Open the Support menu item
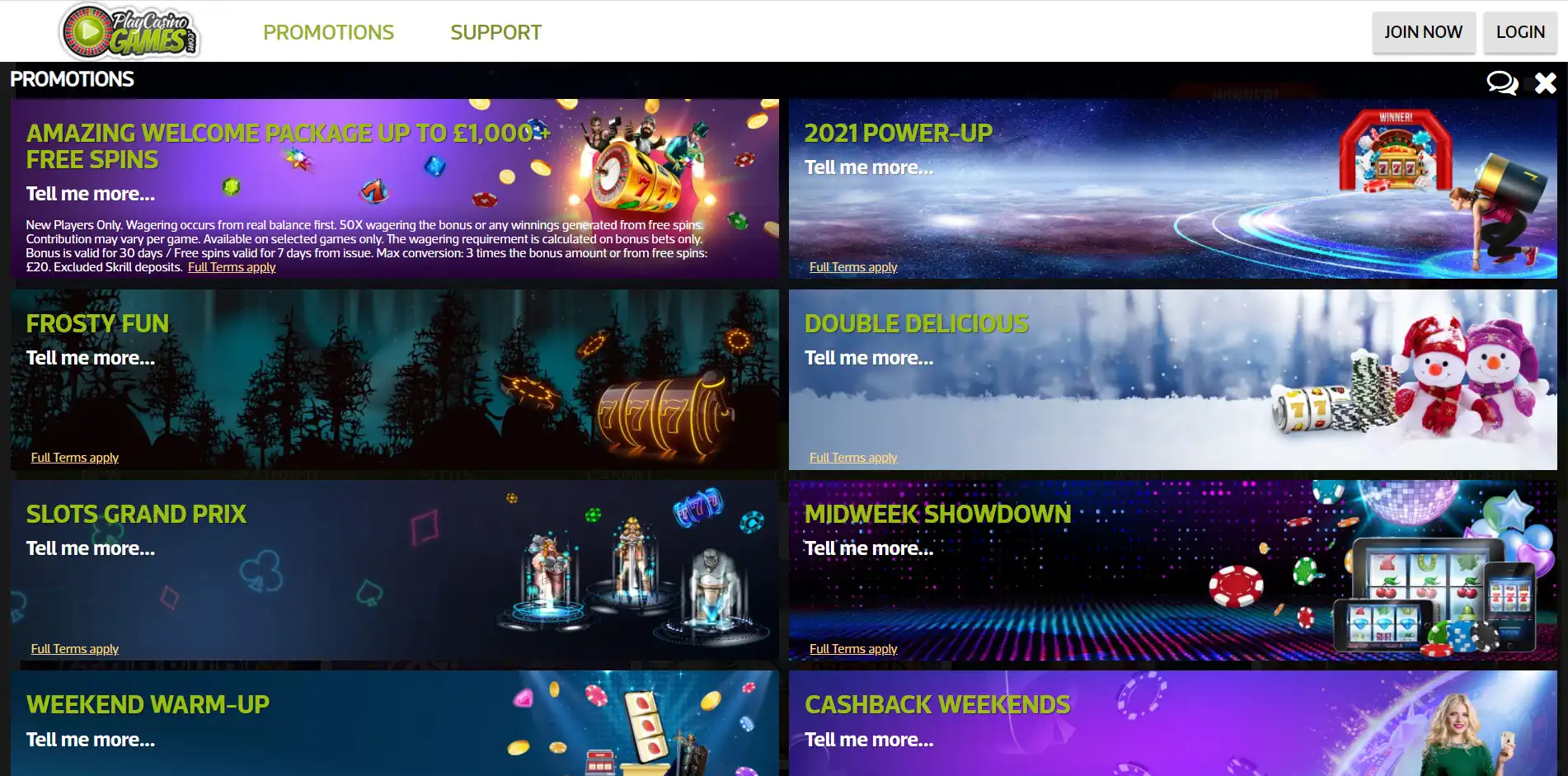 [x=495, y=32]
